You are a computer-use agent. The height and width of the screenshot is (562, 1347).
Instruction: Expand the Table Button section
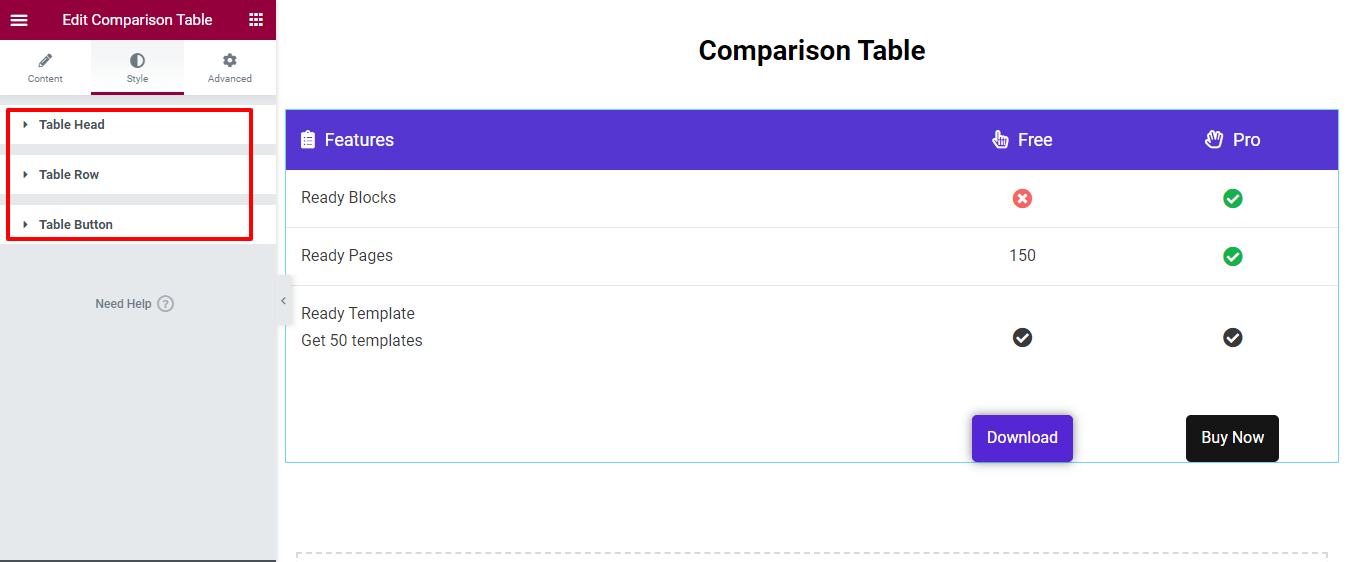pyautogui.click(x=75, y=225)
